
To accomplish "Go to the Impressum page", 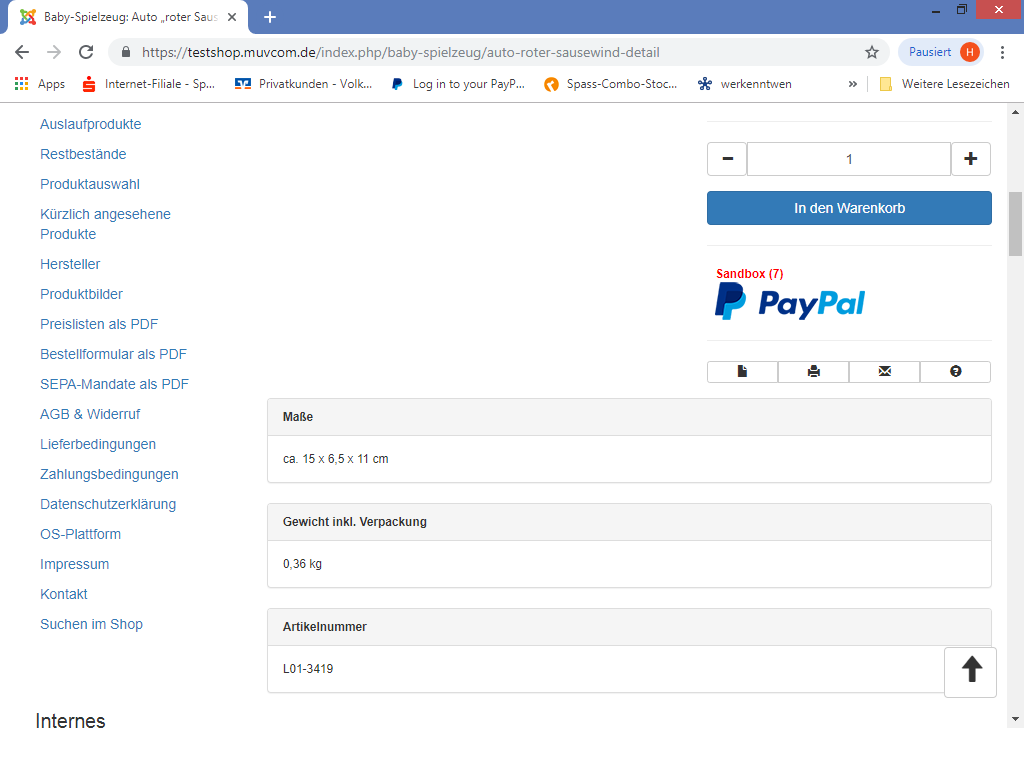I will coord(75,564).
